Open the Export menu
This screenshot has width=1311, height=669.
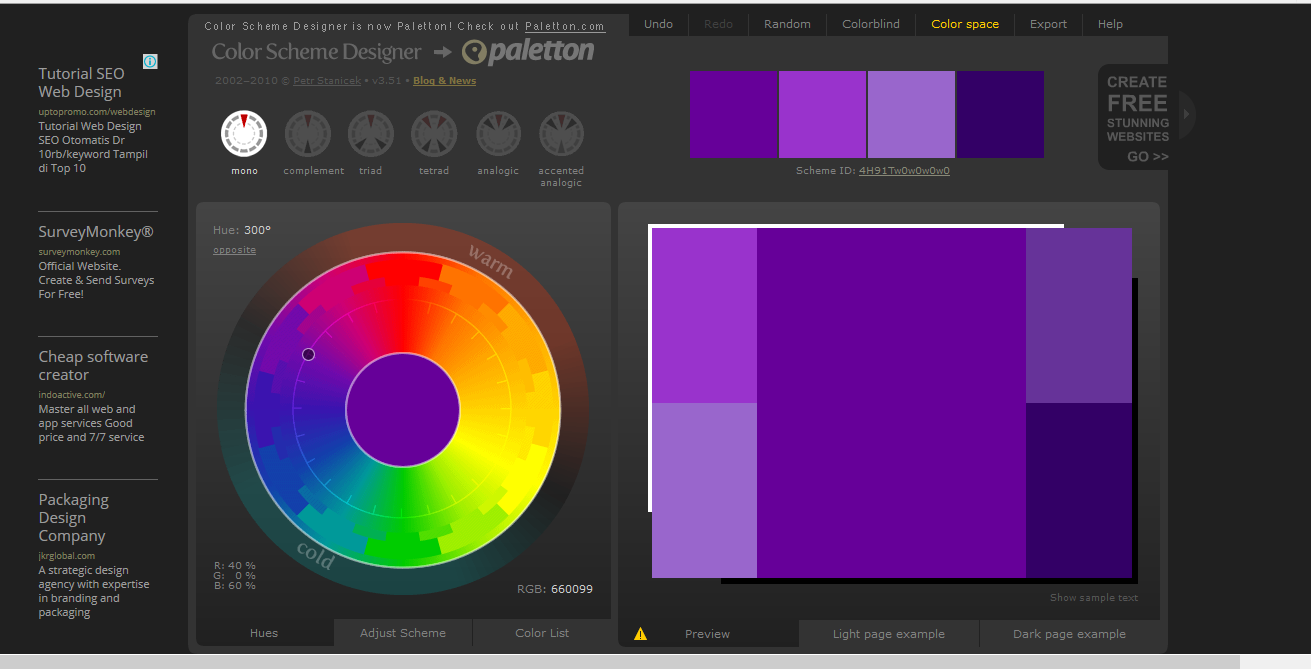pyautogui.click(x=1048, y=24)
